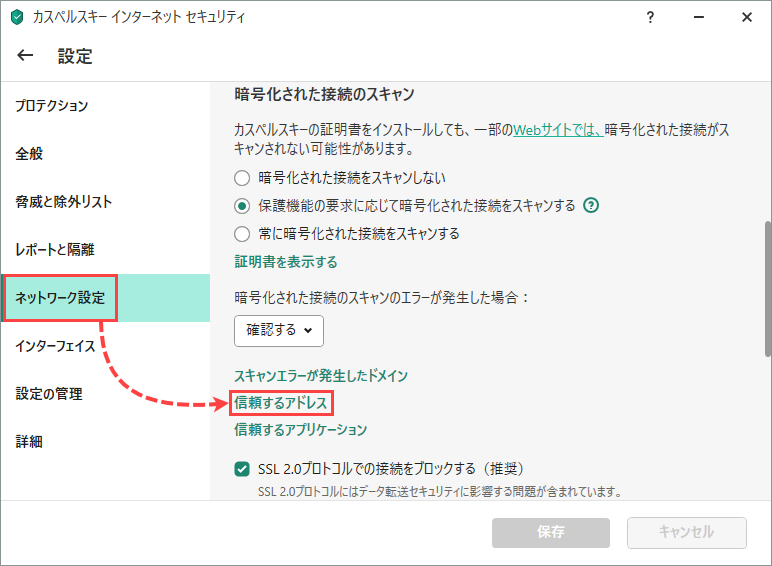Click the キャンセル button
This screenshot has height=566, width=772.
(x=686, y=533)
